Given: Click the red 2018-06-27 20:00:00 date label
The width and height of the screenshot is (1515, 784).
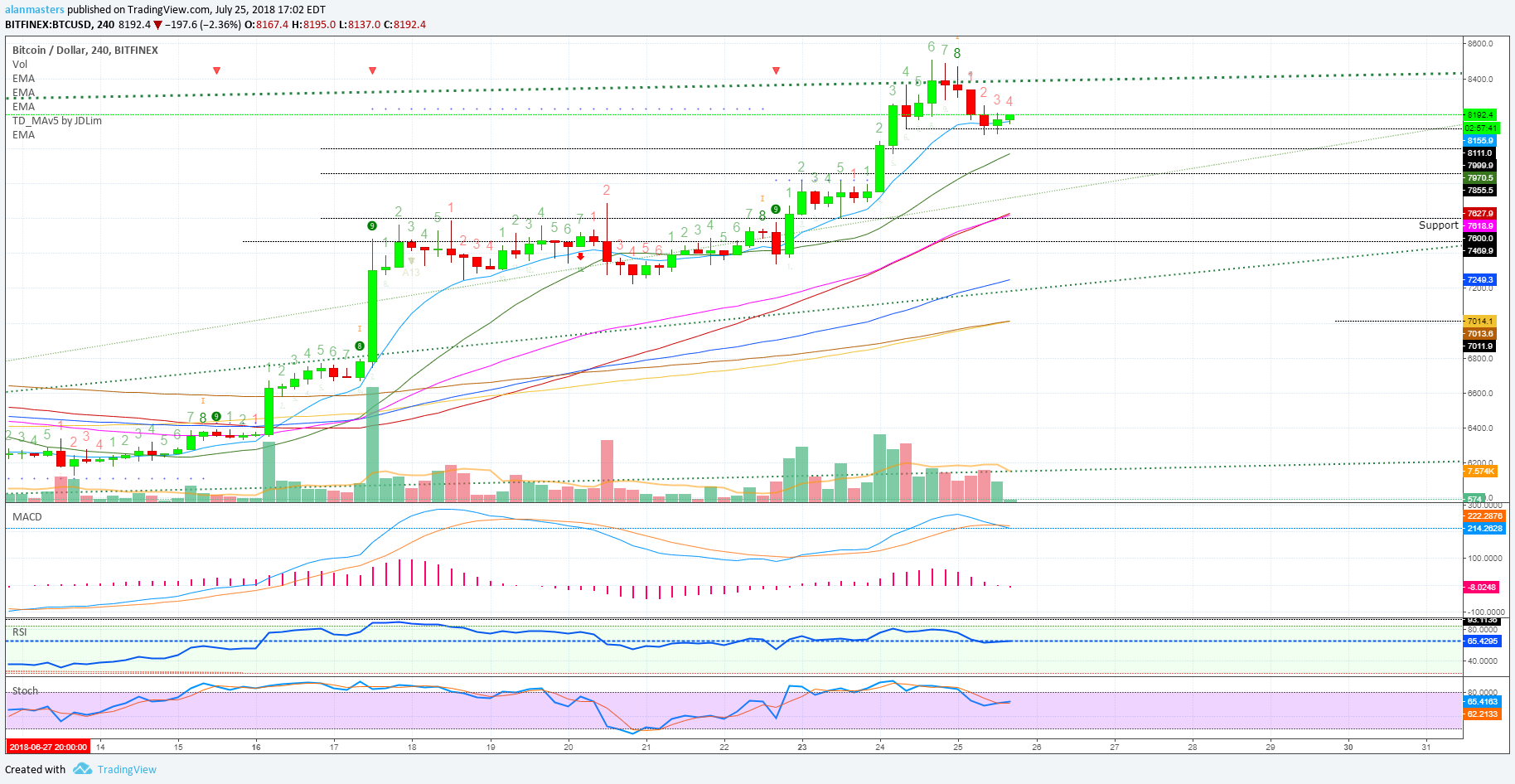Looking at the screenshot, I should click(x=48, y=748).
